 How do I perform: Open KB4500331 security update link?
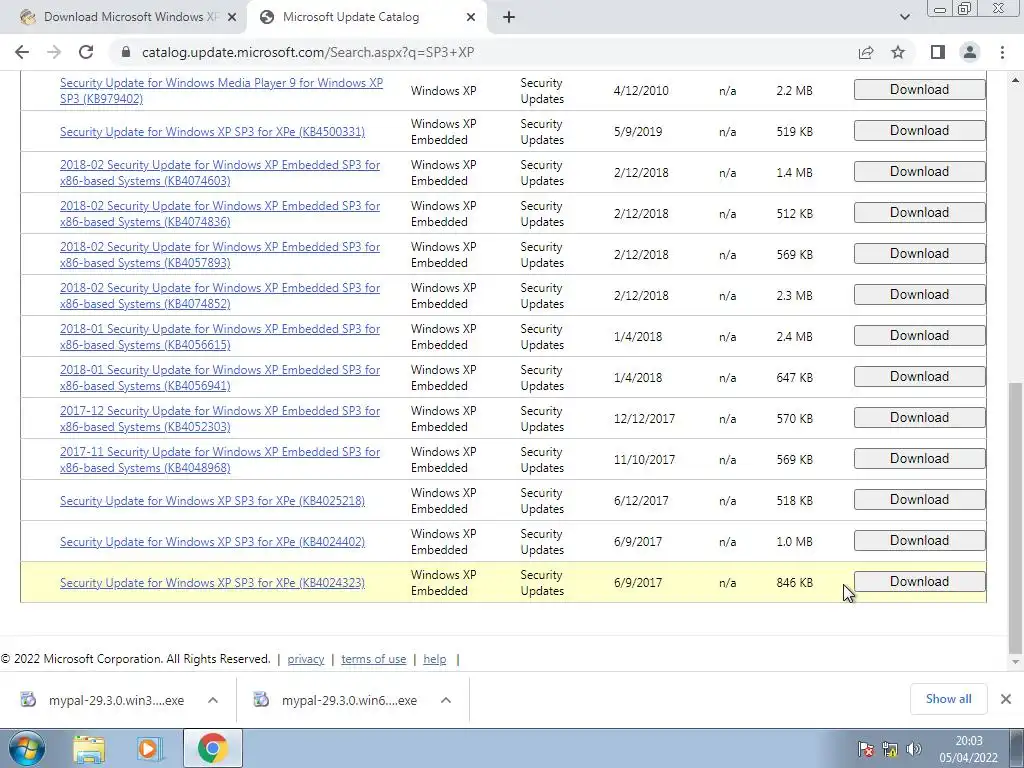(212, 132)
